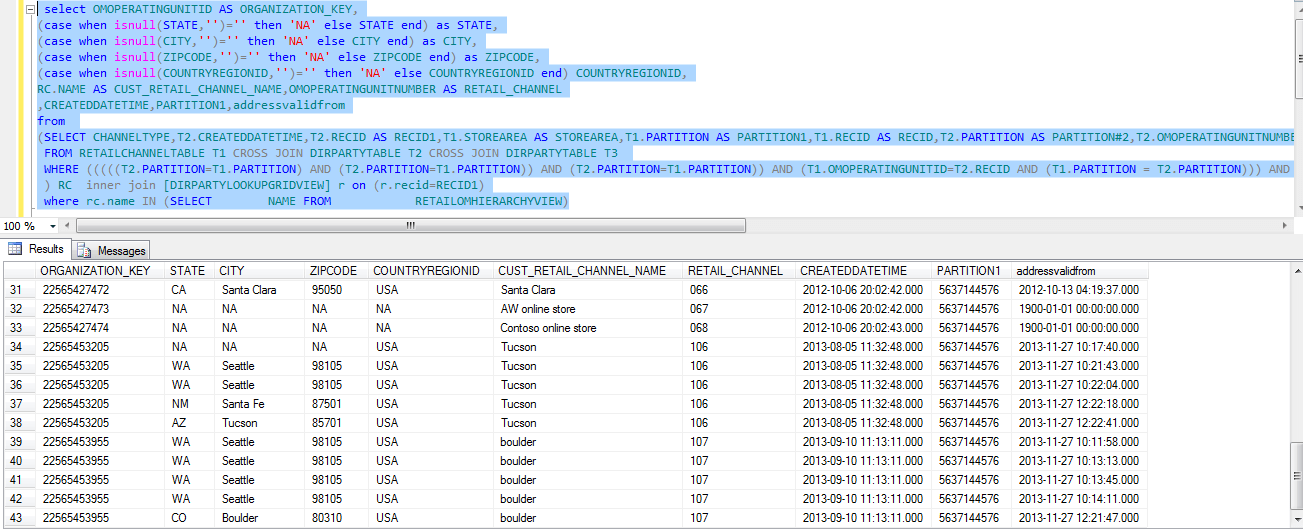
Task: Click the 80310 zipcode cell
Action: click(336, 518)
